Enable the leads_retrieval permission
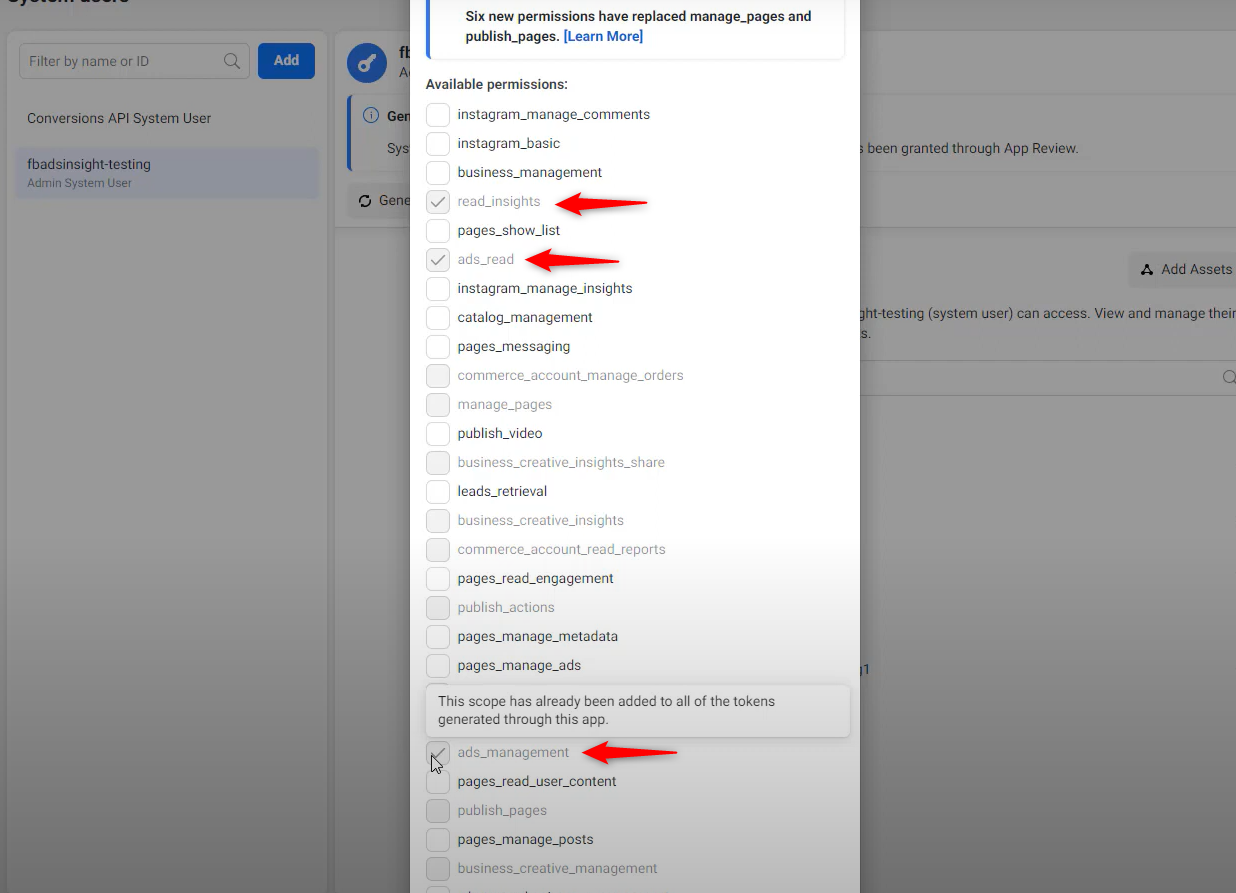This screenshot has height=893, width=1236. (x=438, y=491)
